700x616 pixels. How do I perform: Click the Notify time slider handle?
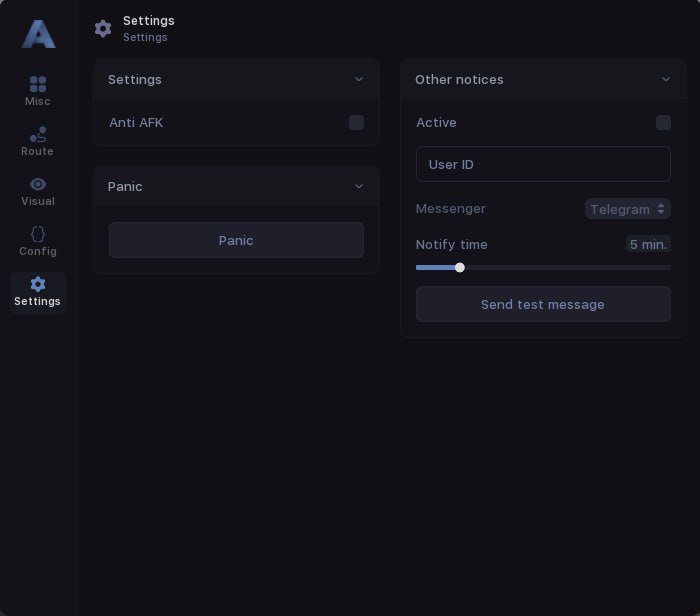[460, 267]
